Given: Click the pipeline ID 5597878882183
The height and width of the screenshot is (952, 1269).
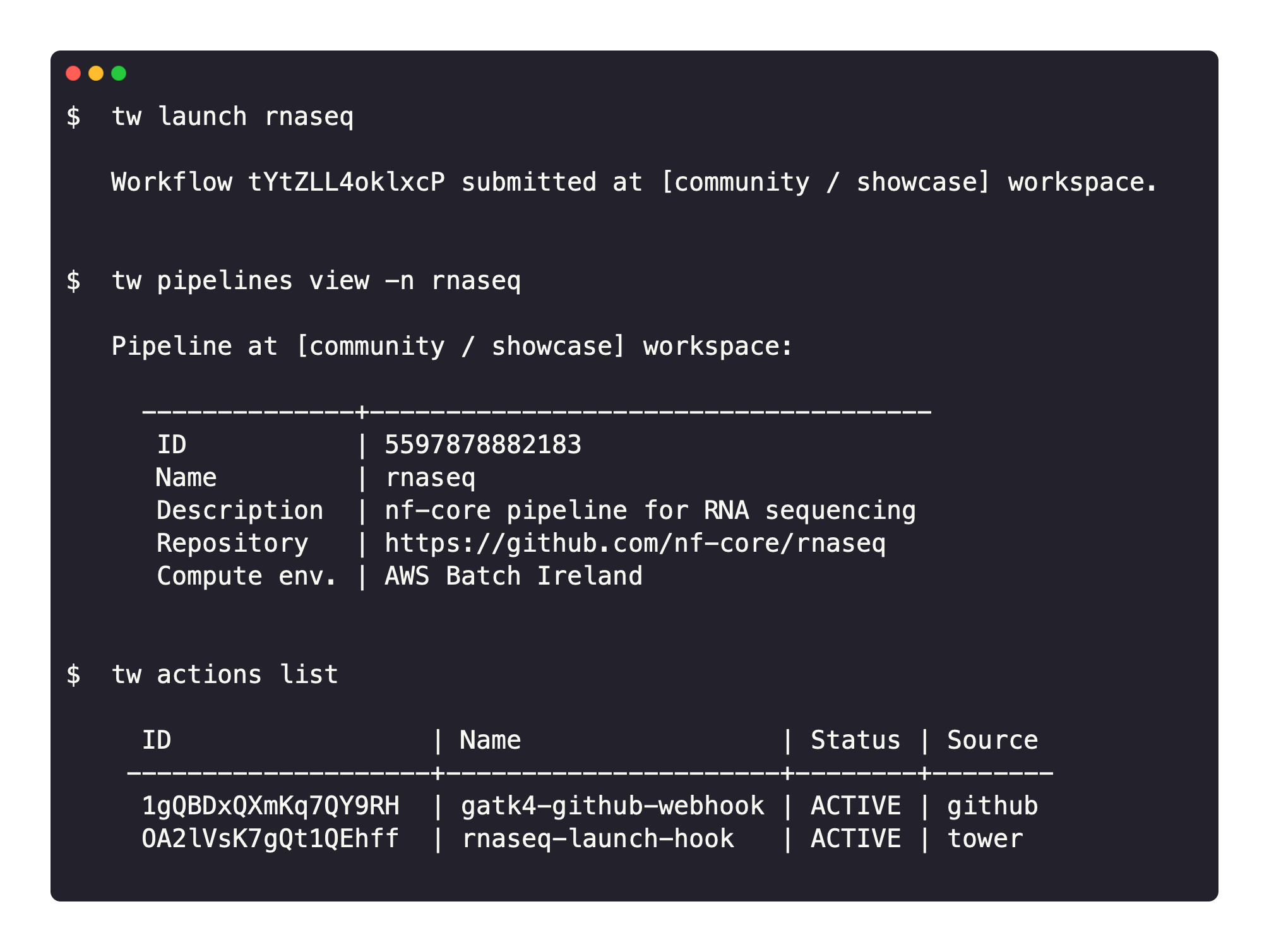Looking at the screenshot, I should (483, 445).
